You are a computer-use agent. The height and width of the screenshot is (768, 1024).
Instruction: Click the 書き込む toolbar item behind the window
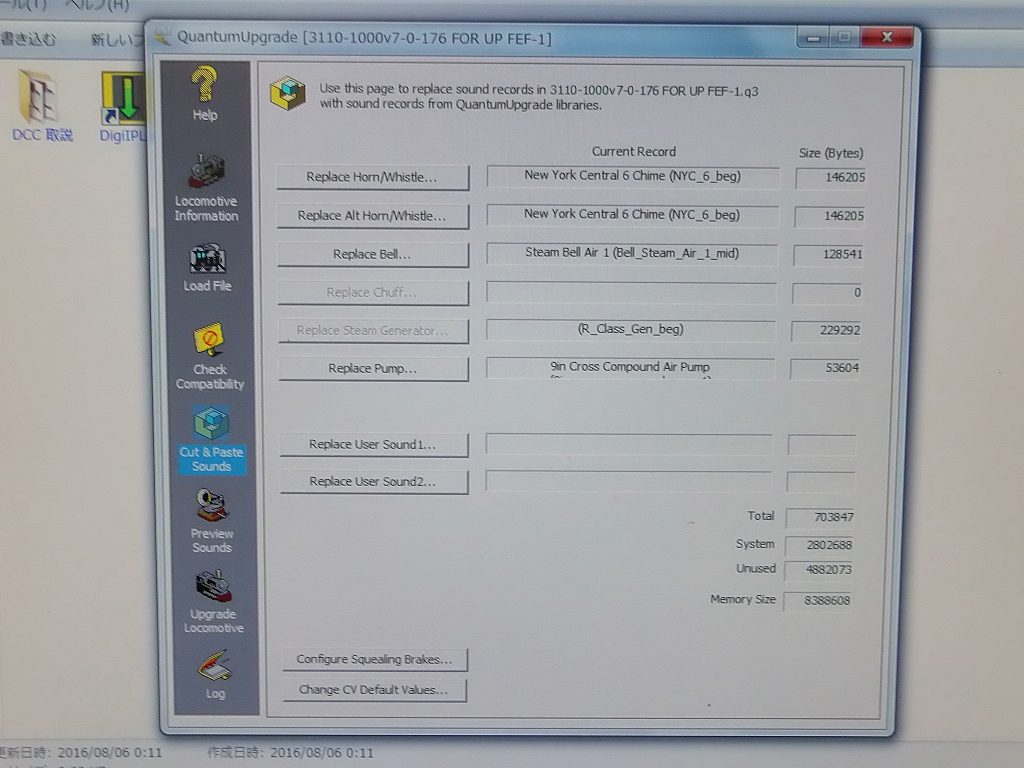coord(28,39)
